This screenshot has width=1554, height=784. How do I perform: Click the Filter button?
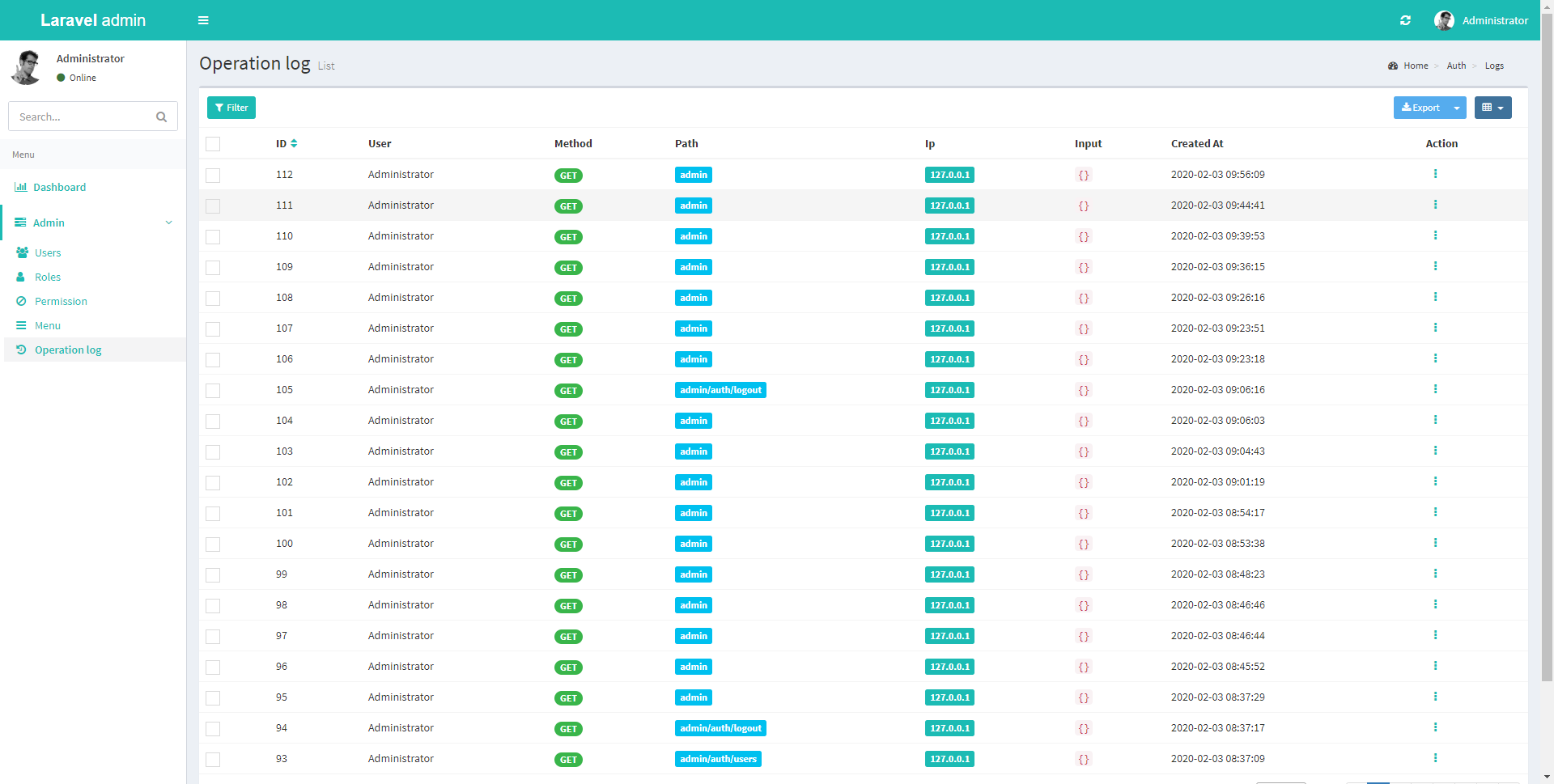(x=231, y=108)
